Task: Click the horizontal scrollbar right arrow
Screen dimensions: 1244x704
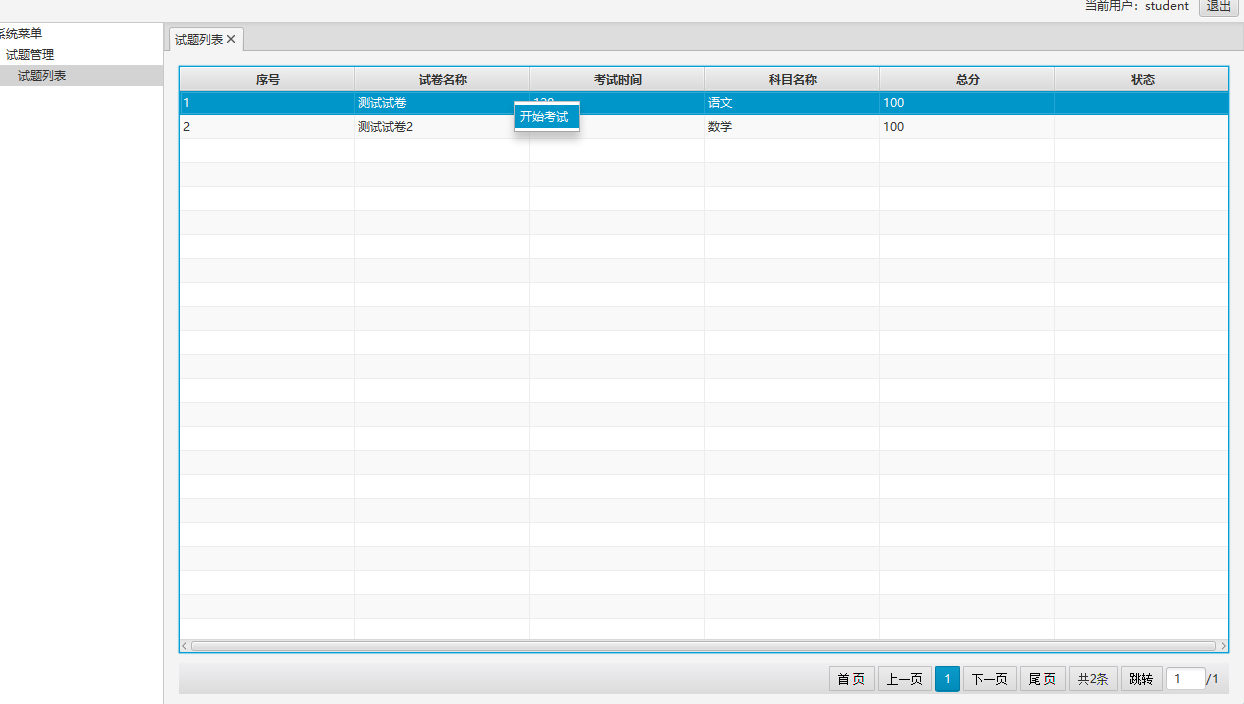Action: click(x=1223, y=646)
